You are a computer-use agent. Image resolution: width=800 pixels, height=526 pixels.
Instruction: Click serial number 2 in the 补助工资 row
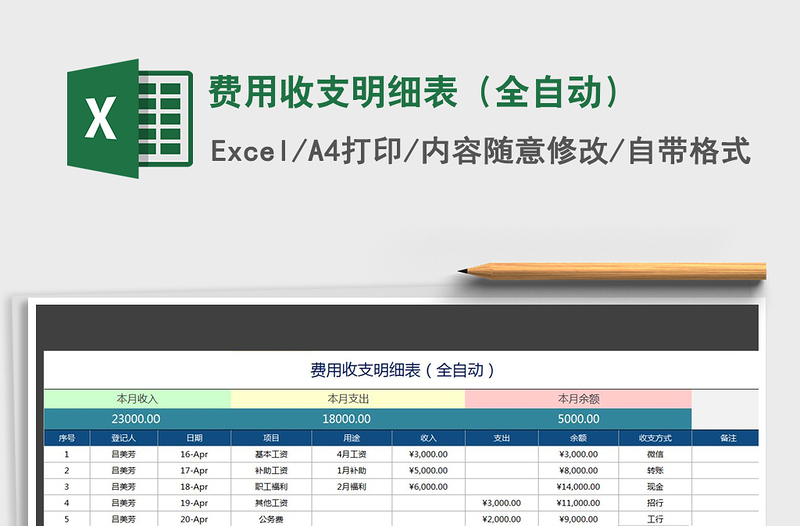66,470
